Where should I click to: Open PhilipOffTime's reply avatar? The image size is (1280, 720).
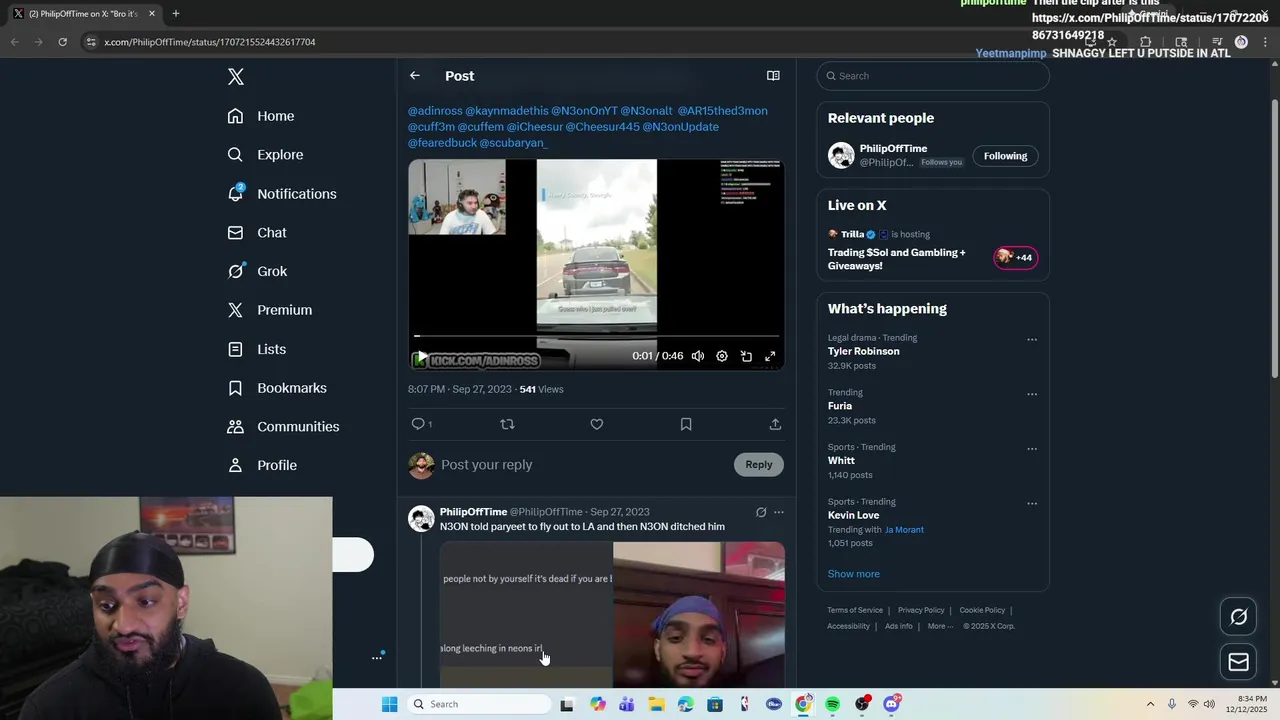tap(421, 519)
